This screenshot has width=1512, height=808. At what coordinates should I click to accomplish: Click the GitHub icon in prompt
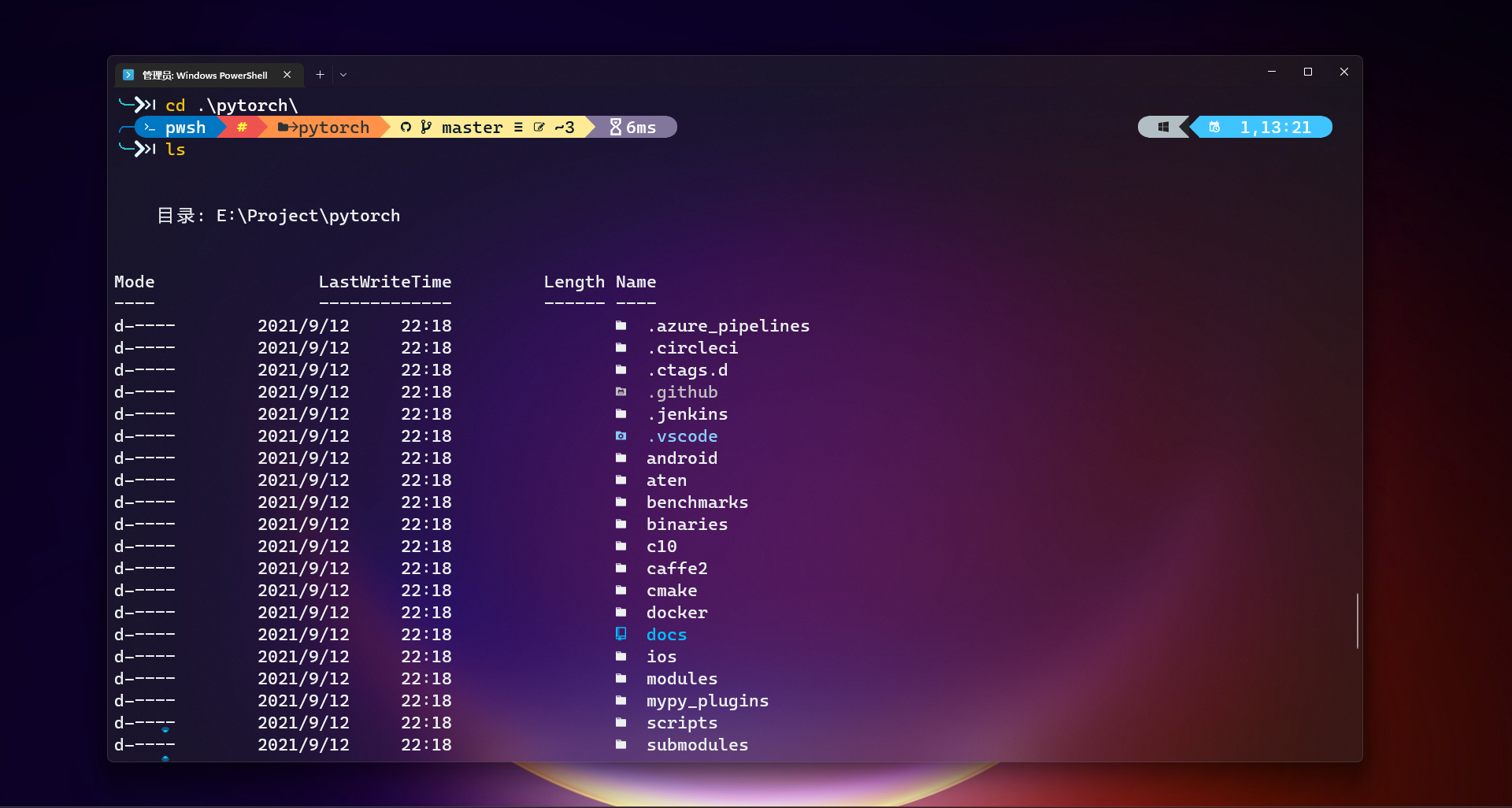[x=406, y=128]
